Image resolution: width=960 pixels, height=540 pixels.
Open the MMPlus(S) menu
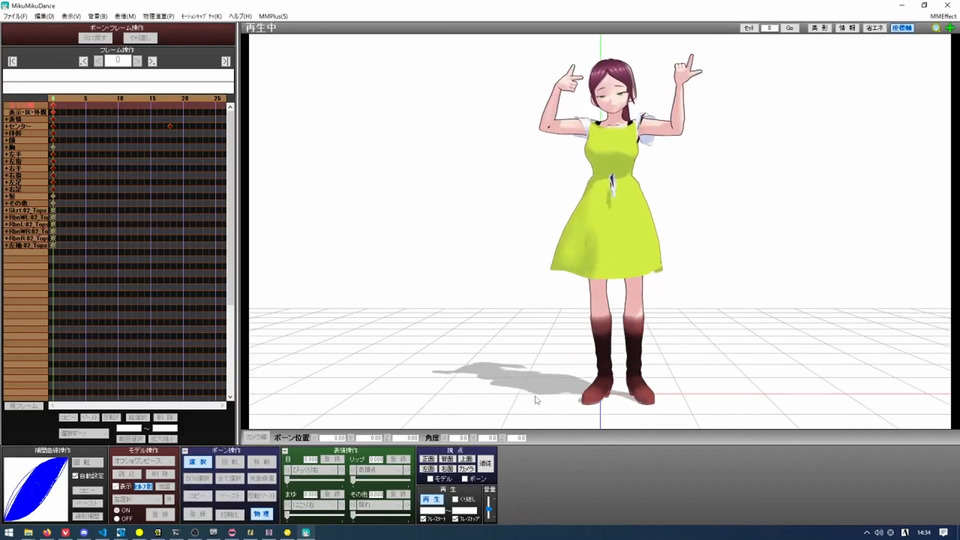coord(273,17)
